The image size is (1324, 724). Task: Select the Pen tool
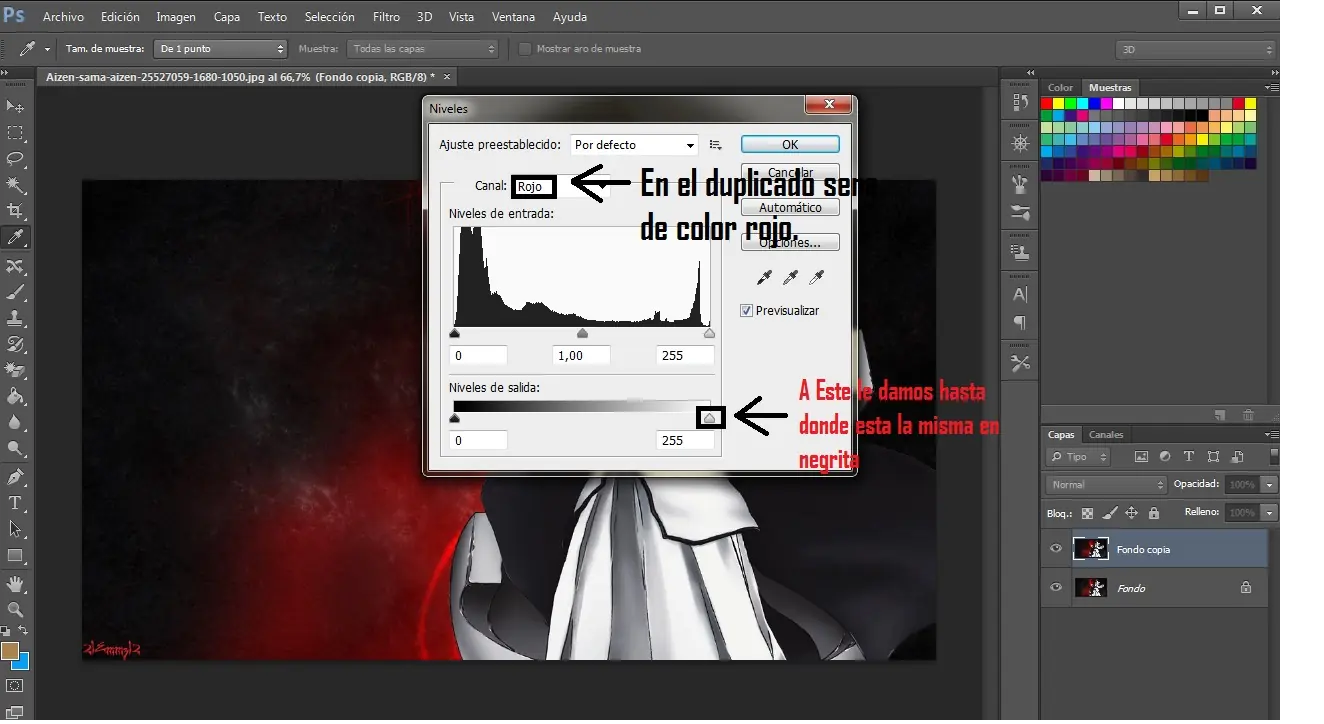point(16,476)
